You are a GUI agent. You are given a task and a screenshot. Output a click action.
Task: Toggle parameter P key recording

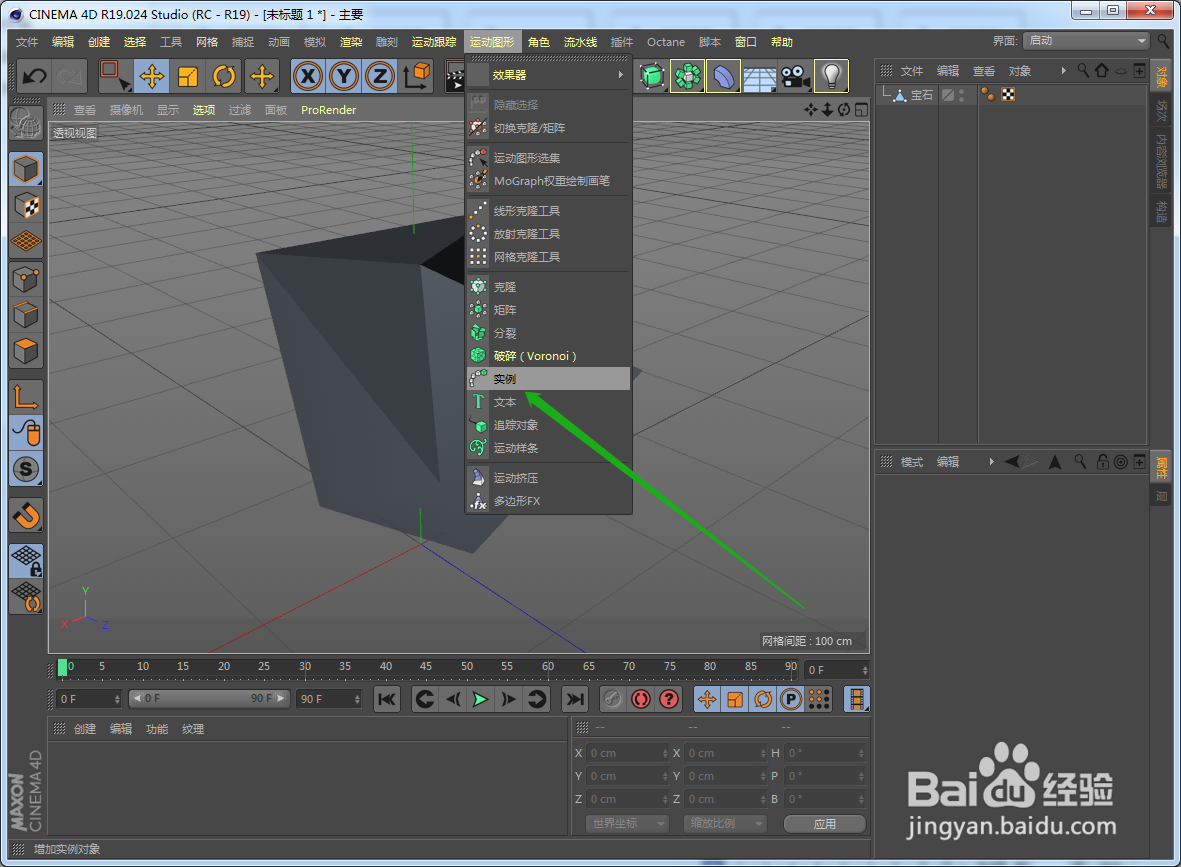[x=791, y=700]
